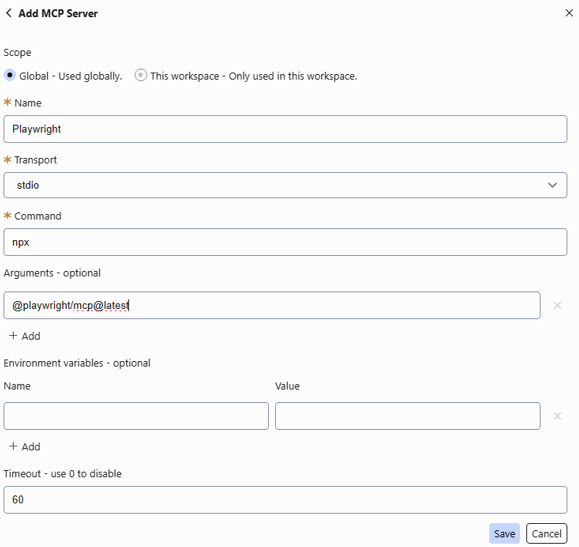
Task: Select the Global scope radio button
Action: [10, 75]
